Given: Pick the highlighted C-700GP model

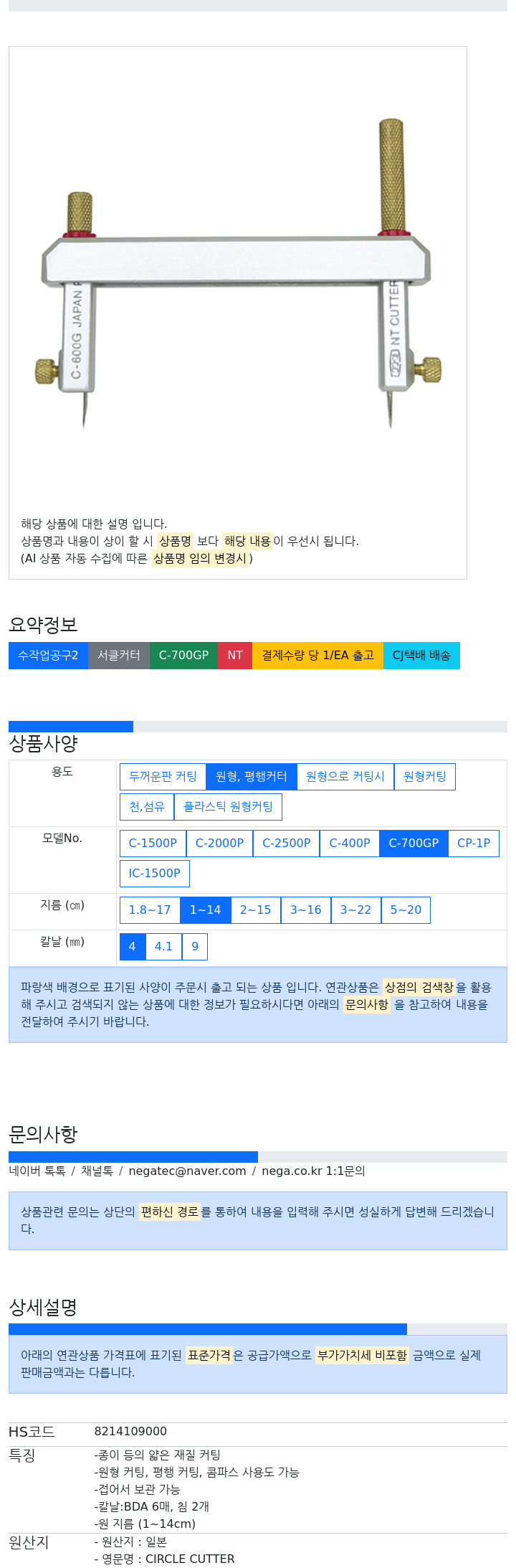Looking at the screenshot, I should point(414,844).
